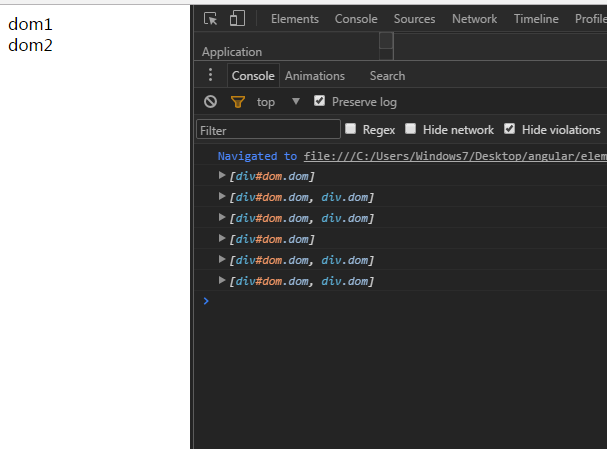Toggle the Preserve log checkbox
This screenshot has height=449, width=607.
320,101
